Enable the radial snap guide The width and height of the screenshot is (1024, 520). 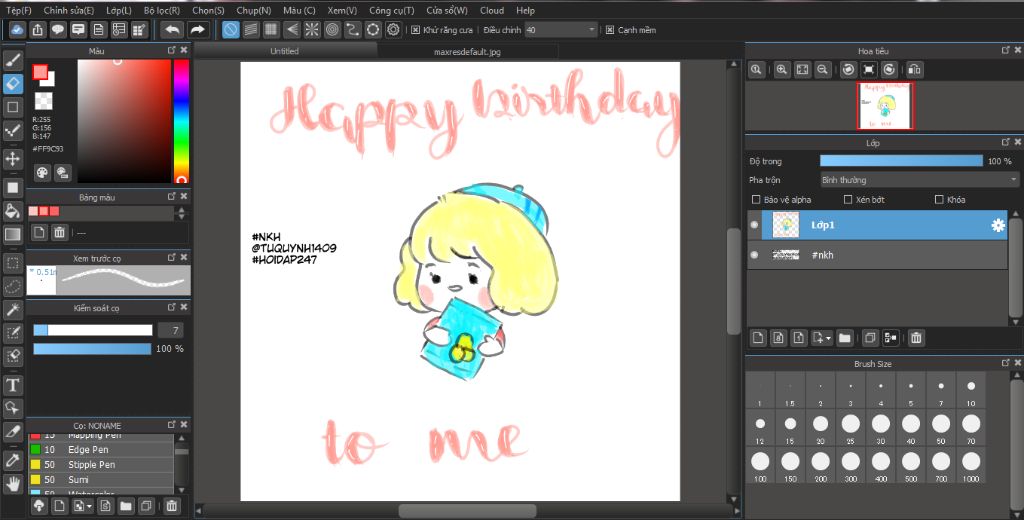tap(312, 29)
